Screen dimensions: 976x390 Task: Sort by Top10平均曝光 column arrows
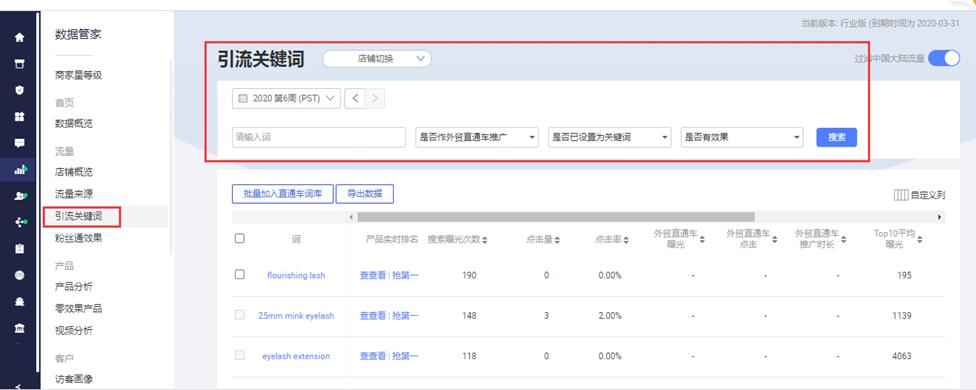tap(919, 239)
